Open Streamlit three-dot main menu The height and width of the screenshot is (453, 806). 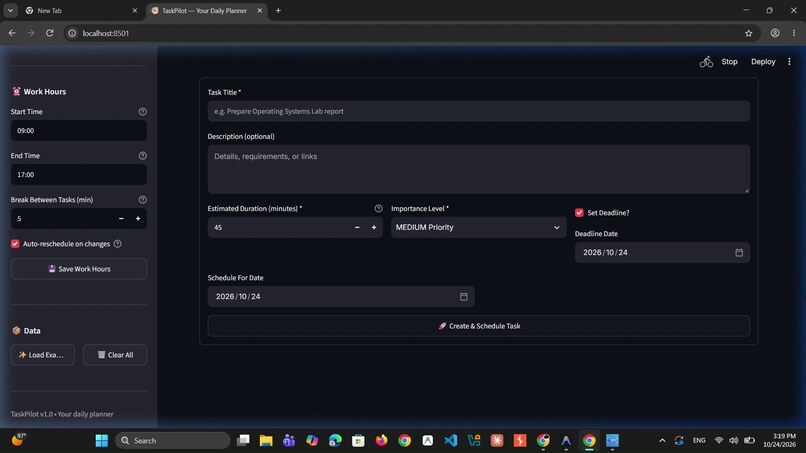tap(789, 62)
